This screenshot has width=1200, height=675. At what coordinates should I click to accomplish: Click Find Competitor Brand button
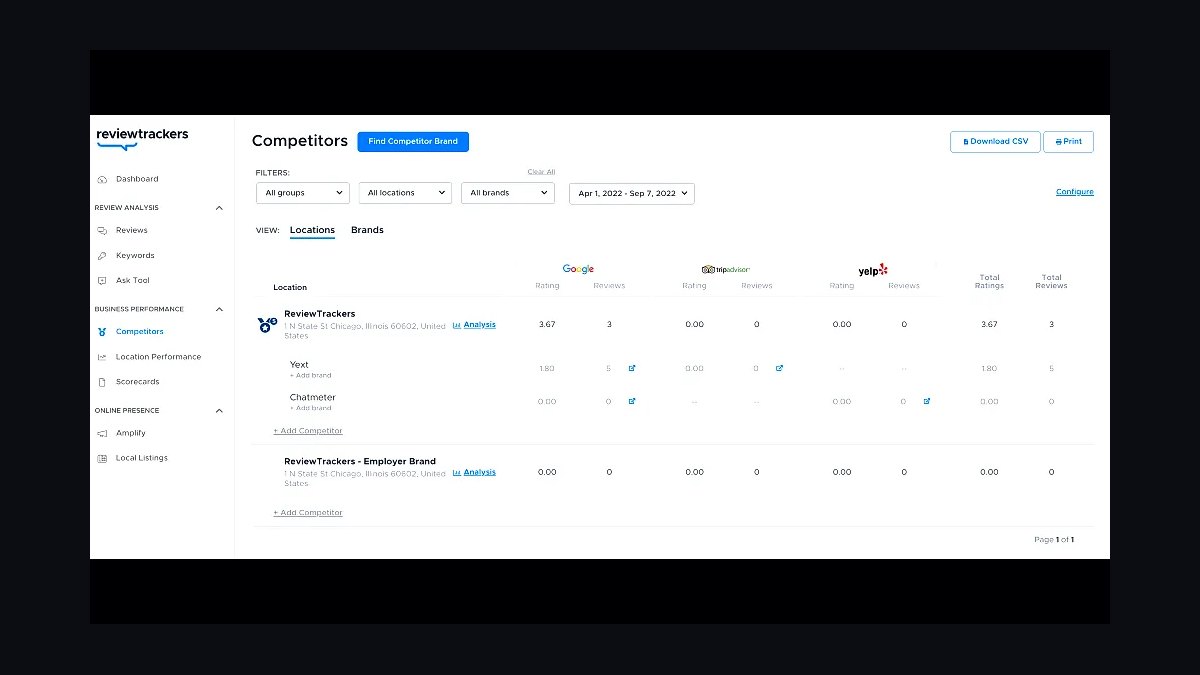pos(413,142)
